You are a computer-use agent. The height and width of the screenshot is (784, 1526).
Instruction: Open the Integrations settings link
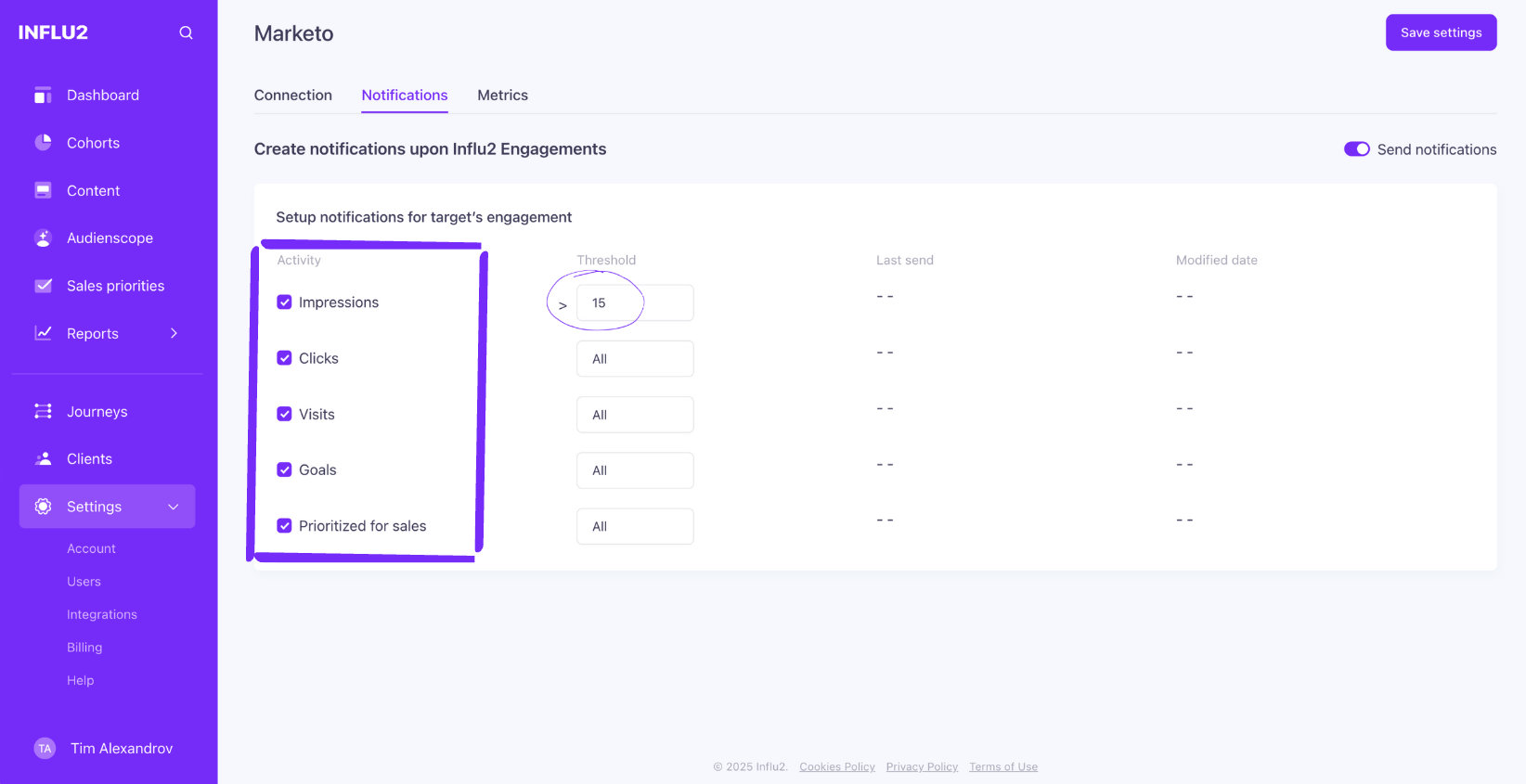(102, 615)
